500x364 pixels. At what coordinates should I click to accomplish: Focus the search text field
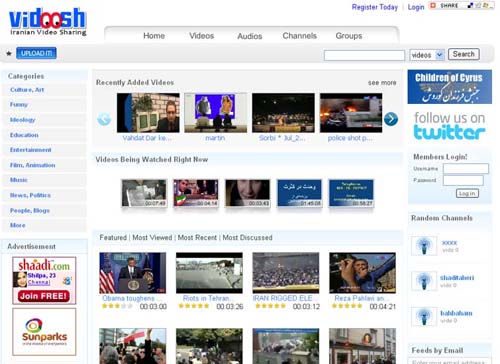(364, 55)
